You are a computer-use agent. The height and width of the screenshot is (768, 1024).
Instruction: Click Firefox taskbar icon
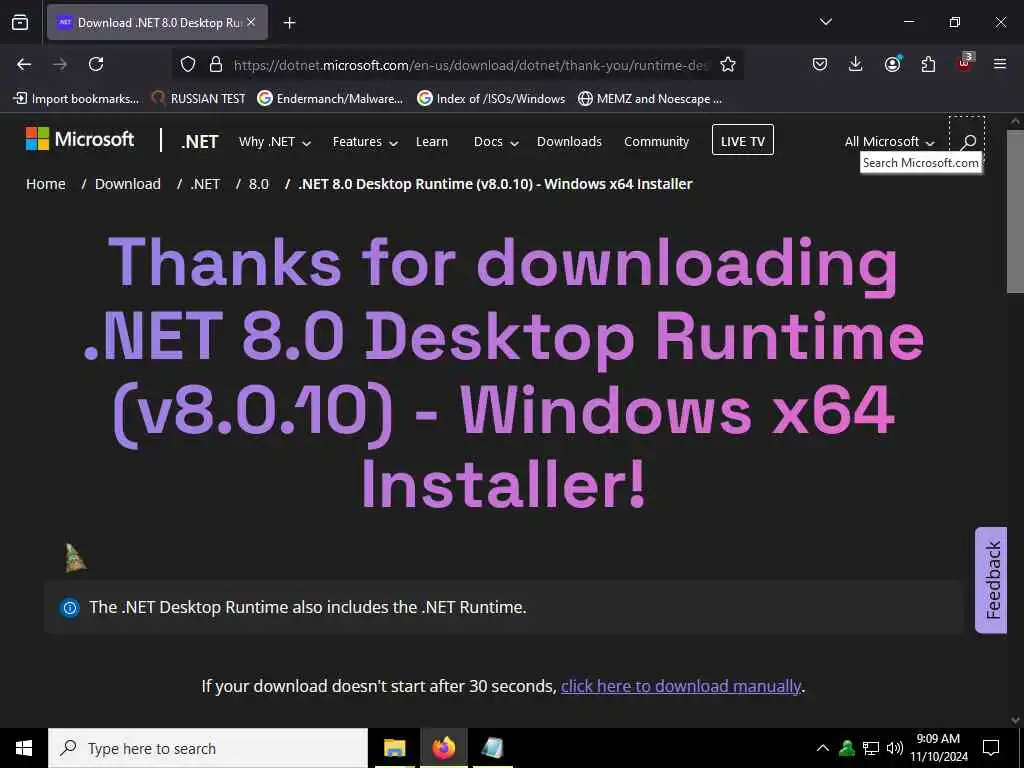443,748
